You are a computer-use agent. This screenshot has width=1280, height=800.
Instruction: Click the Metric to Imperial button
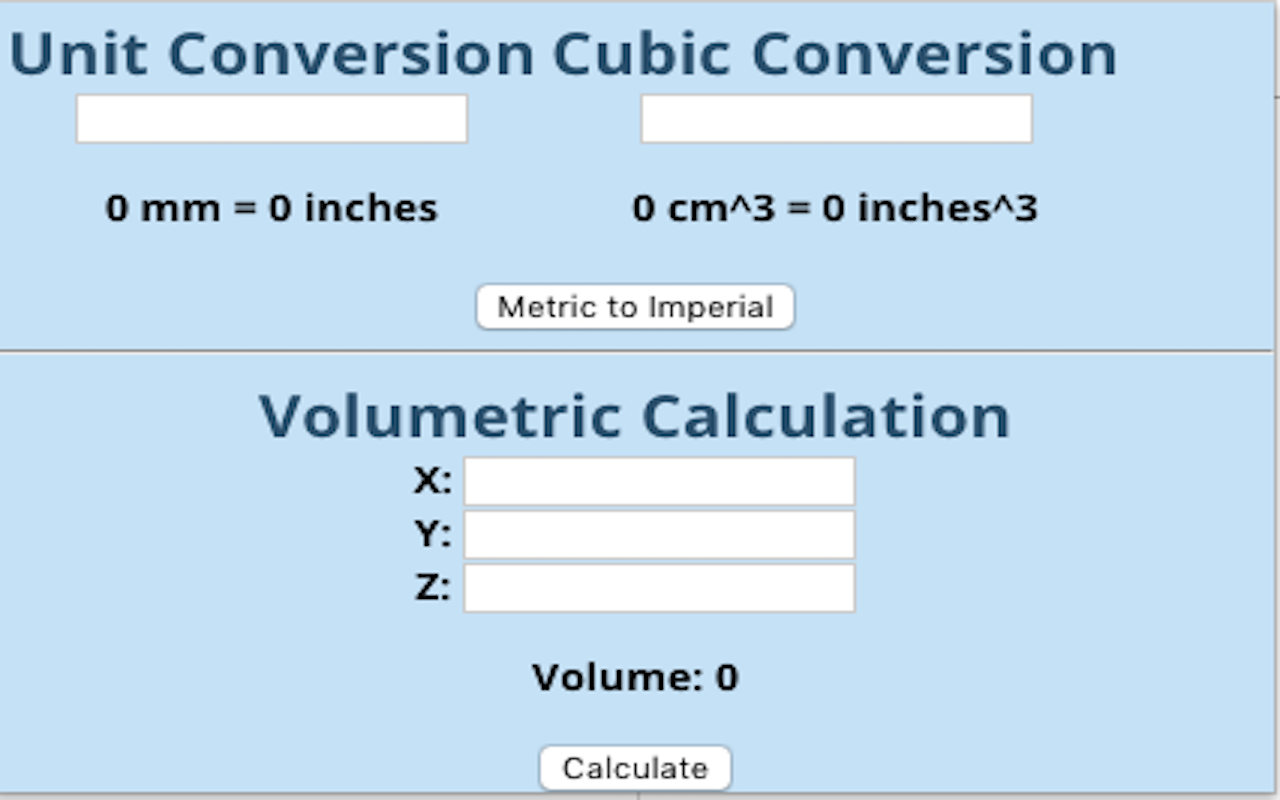(x=634, y=307)
